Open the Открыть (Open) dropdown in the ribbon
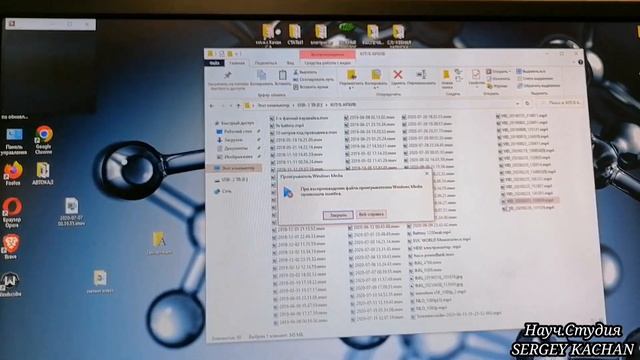Screen dimensions: 640x360 pyautogui.click(x=499, y=71)
